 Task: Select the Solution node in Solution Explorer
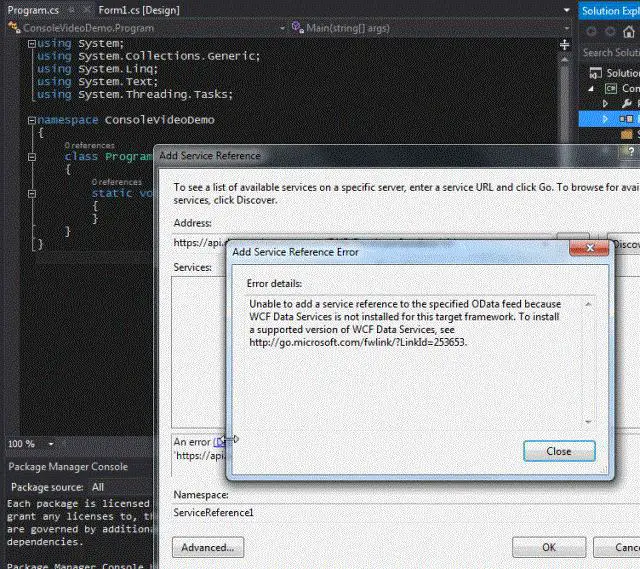click(622, 73)
